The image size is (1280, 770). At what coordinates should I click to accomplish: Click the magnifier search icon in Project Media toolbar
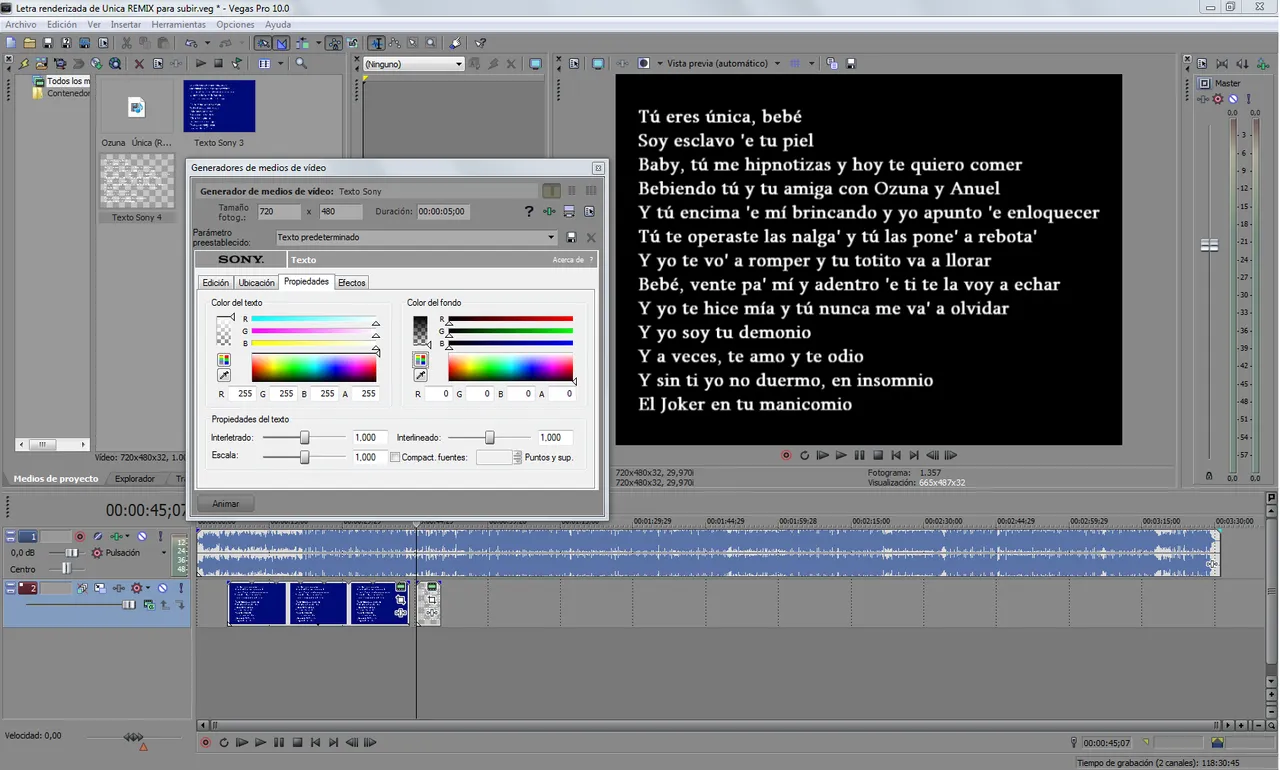tap(301, 64)
